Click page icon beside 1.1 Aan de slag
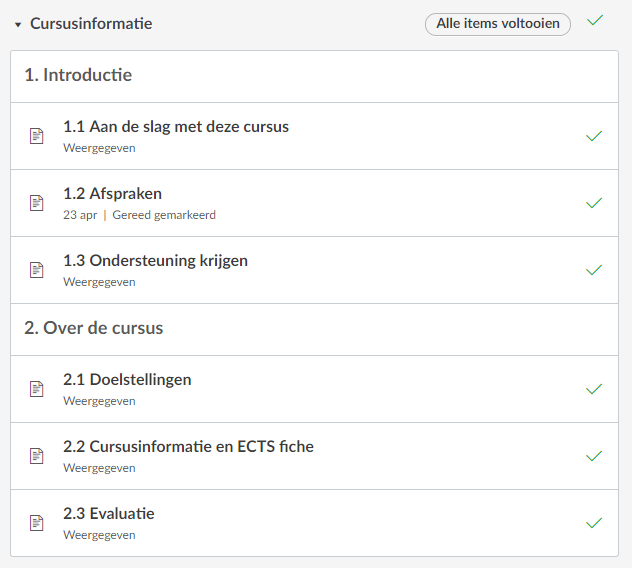The image size is (632, 568). coord(37,136)
